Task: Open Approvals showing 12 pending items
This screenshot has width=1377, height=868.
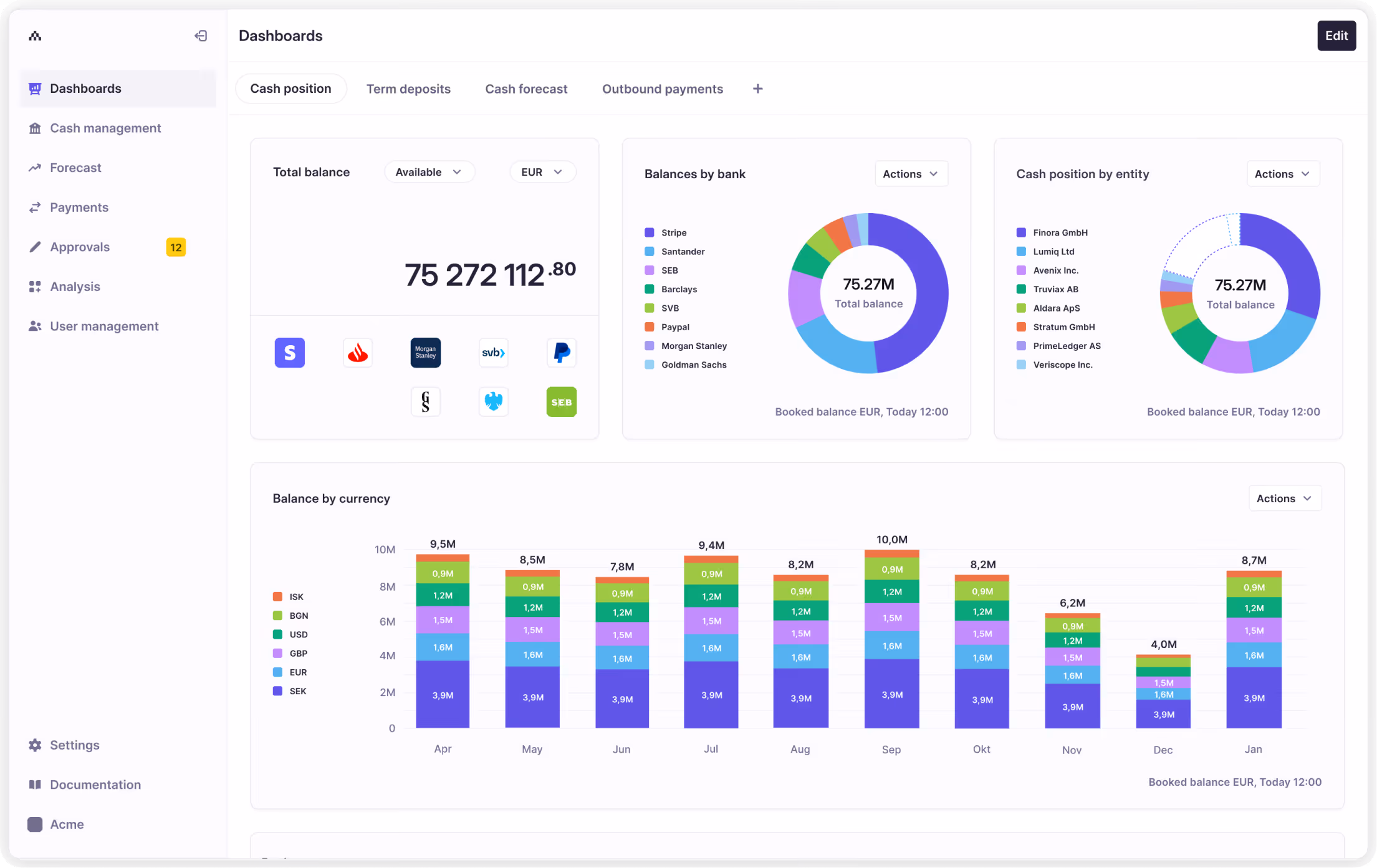Action: (80, 247)
